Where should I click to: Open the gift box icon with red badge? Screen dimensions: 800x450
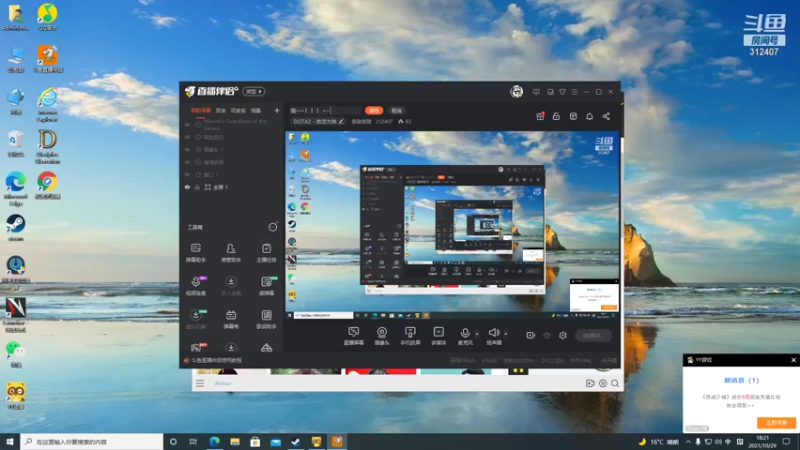[x=540, y=116]
